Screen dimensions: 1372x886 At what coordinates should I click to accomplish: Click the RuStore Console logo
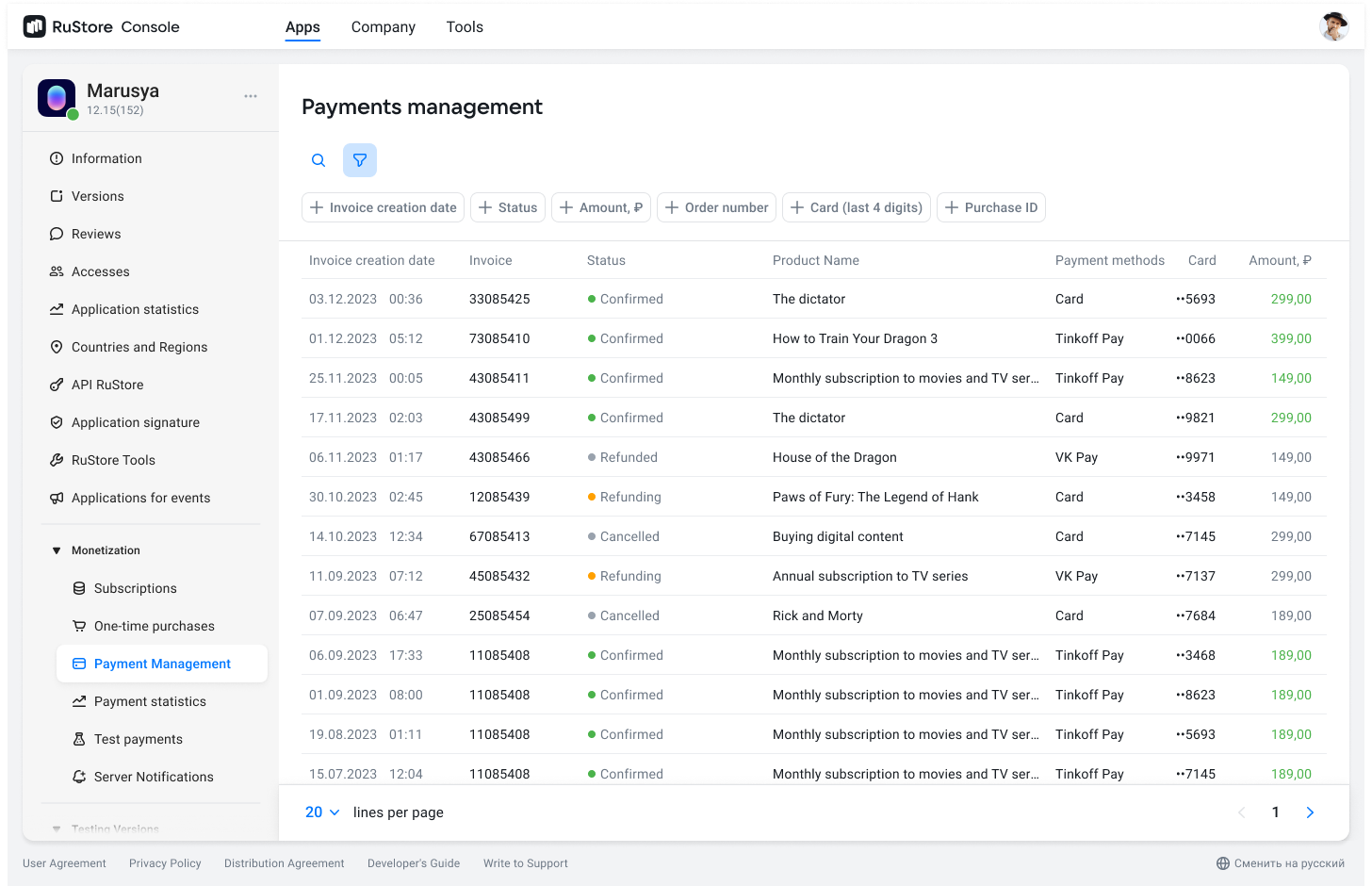pyautogui.click(x=101, y=27)
